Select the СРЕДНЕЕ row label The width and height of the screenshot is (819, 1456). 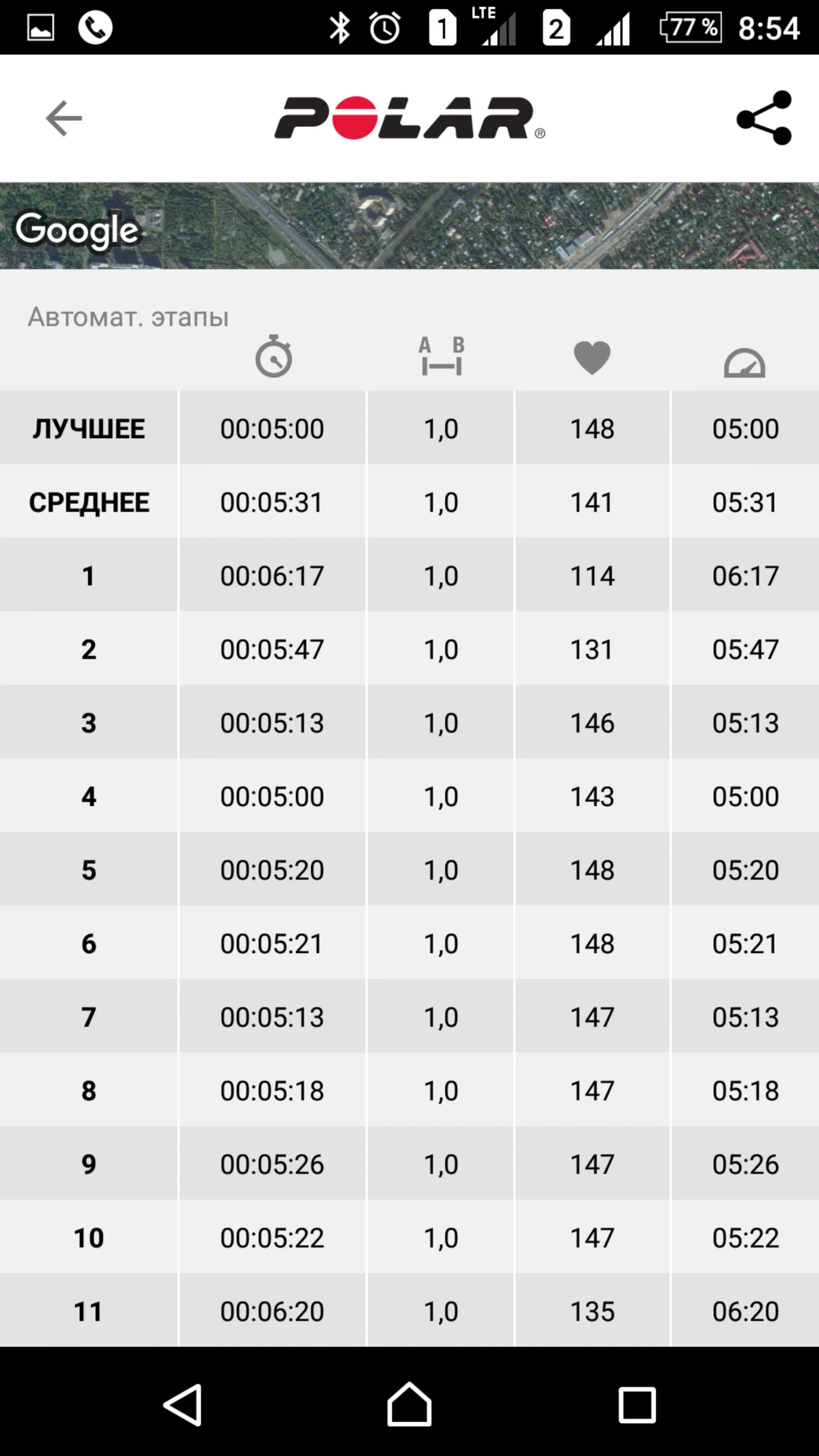89,502
